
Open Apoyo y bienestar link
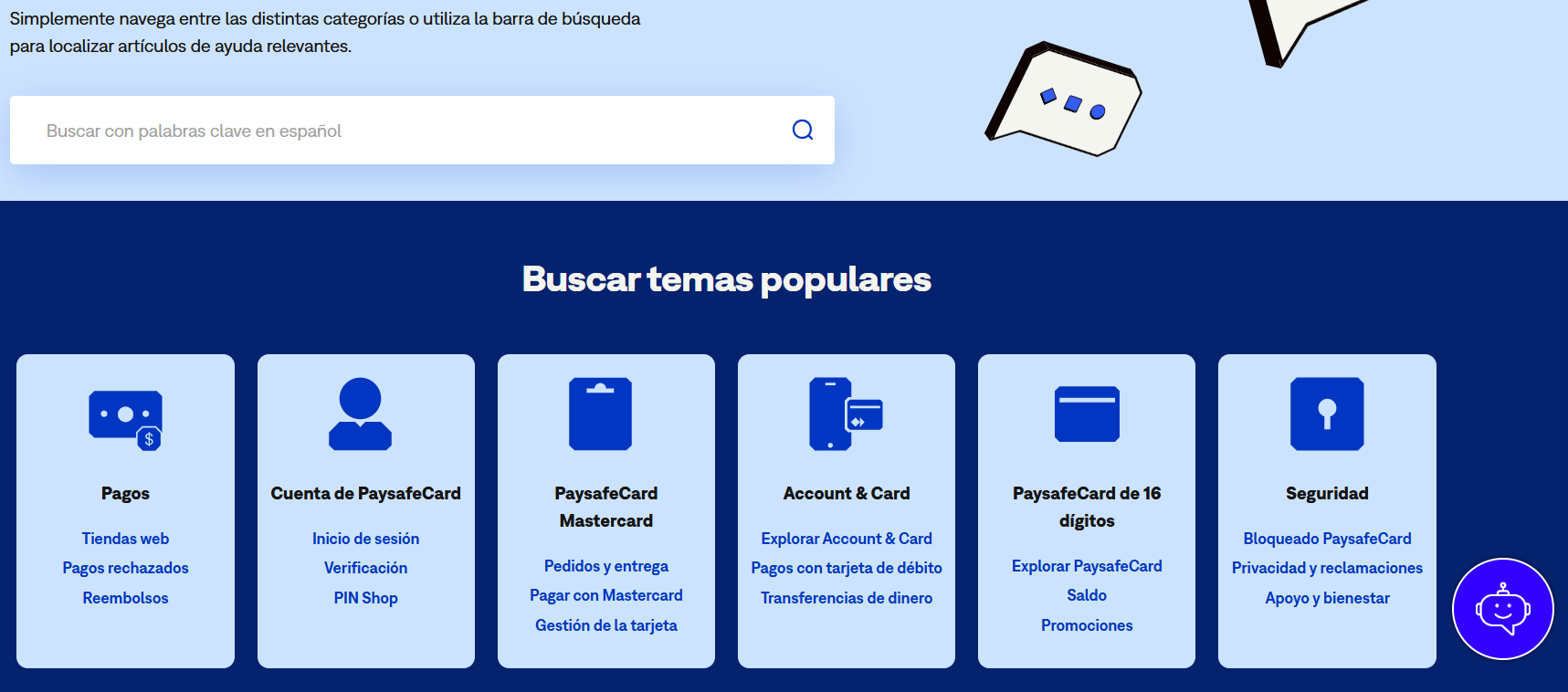click(1327, 598)
